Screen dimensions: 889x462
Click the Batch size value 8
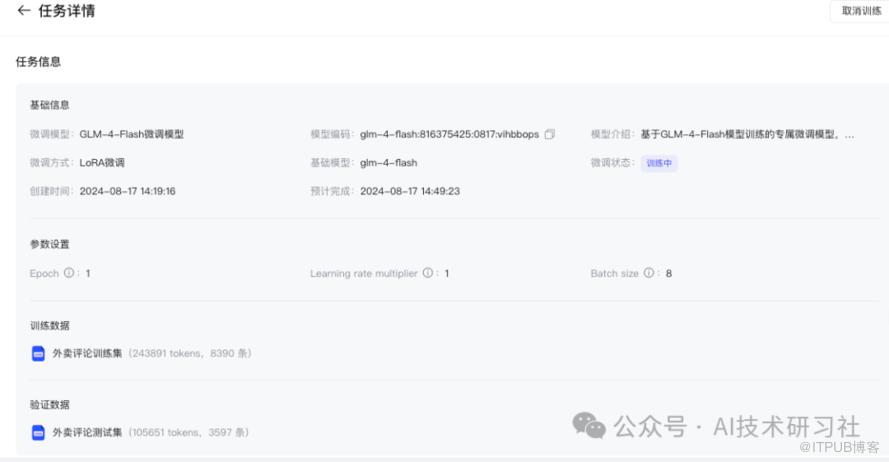point(669,273)
